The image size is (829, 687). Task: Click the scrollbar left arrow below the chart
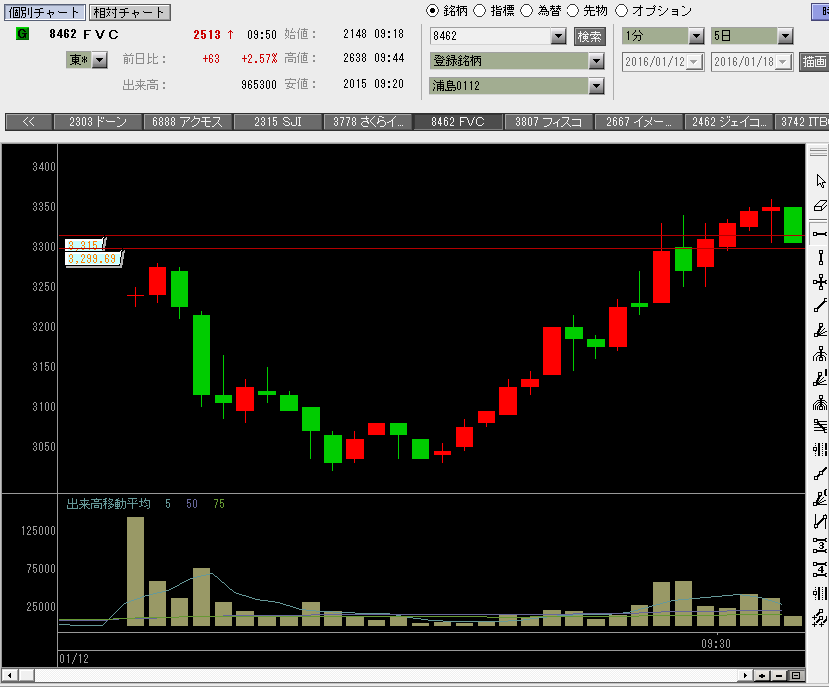coord(10,675)
